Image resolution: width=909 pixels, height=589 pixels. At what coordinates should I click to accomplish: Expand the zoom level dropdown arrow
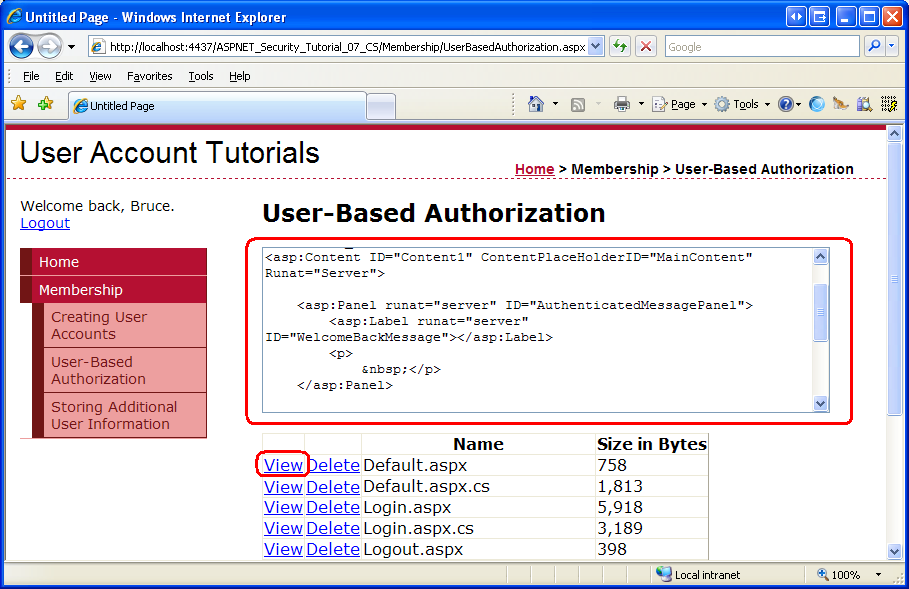[x=879, y=575]
